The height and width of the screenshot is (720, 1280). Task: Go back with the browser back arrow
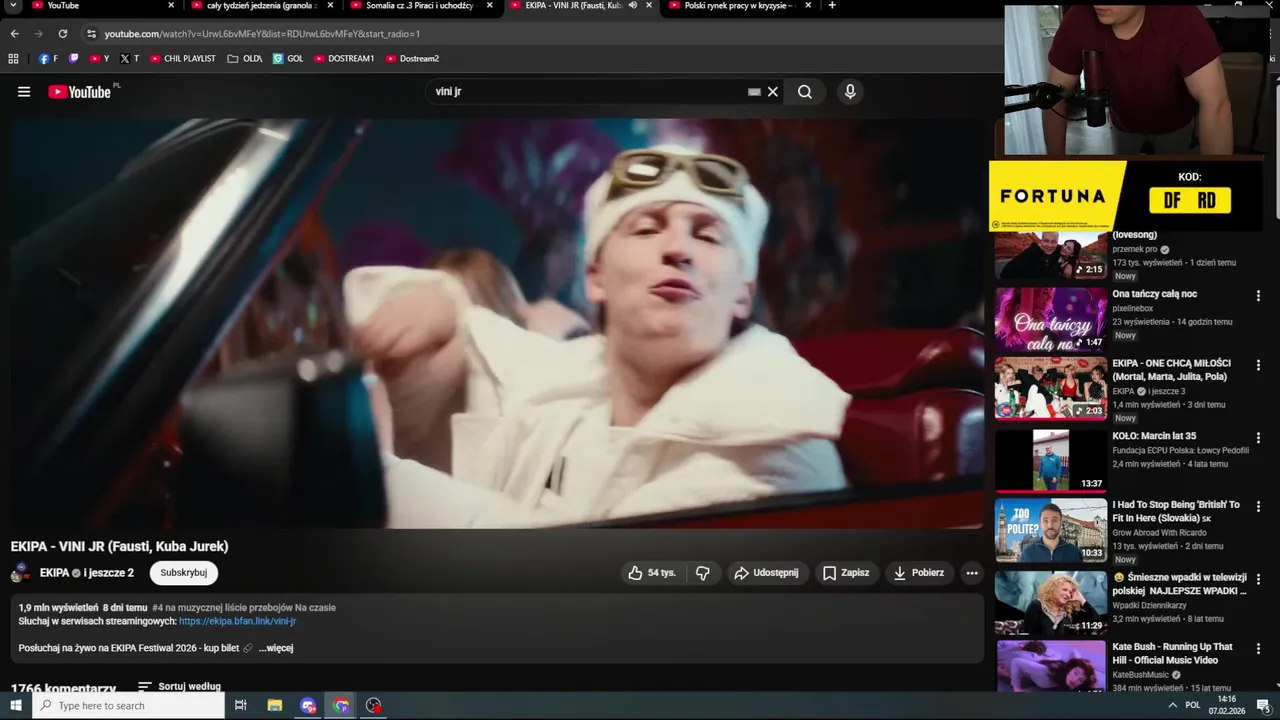(15, 33)
